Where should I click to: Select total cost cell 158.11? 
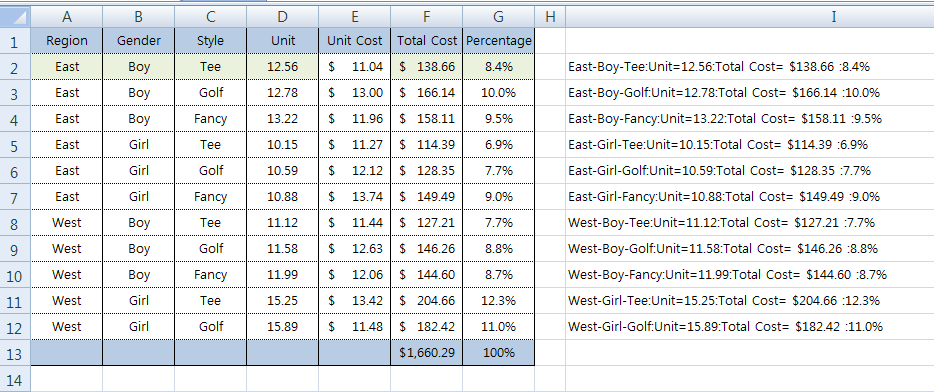pos(427,119)
